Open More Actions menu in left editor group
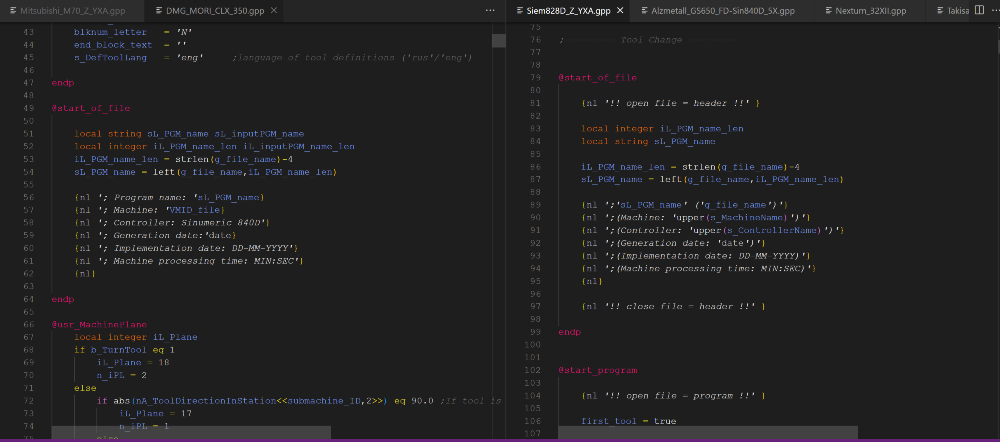This screenshot has height=442, width=1000. coord(489,9)
